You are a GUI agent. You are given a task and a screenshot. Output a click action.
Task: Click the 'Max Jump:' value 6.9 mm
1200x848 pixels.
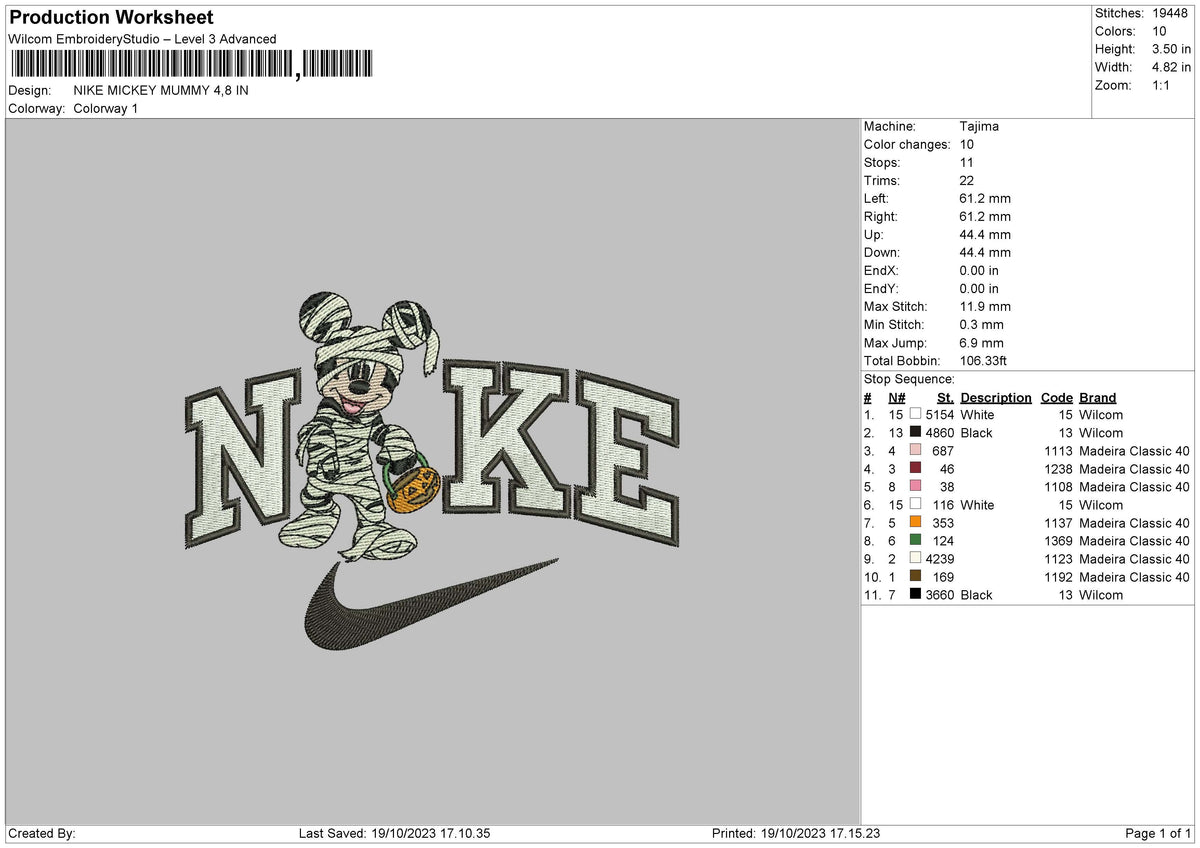pos(981,342)
